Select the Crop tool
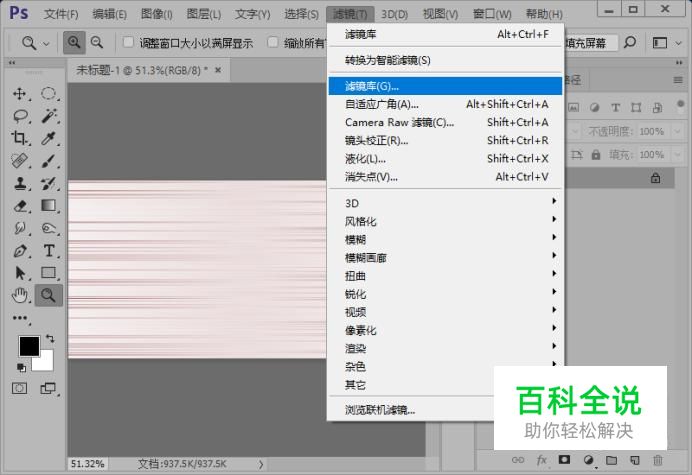692x475 pixels. 19,138
